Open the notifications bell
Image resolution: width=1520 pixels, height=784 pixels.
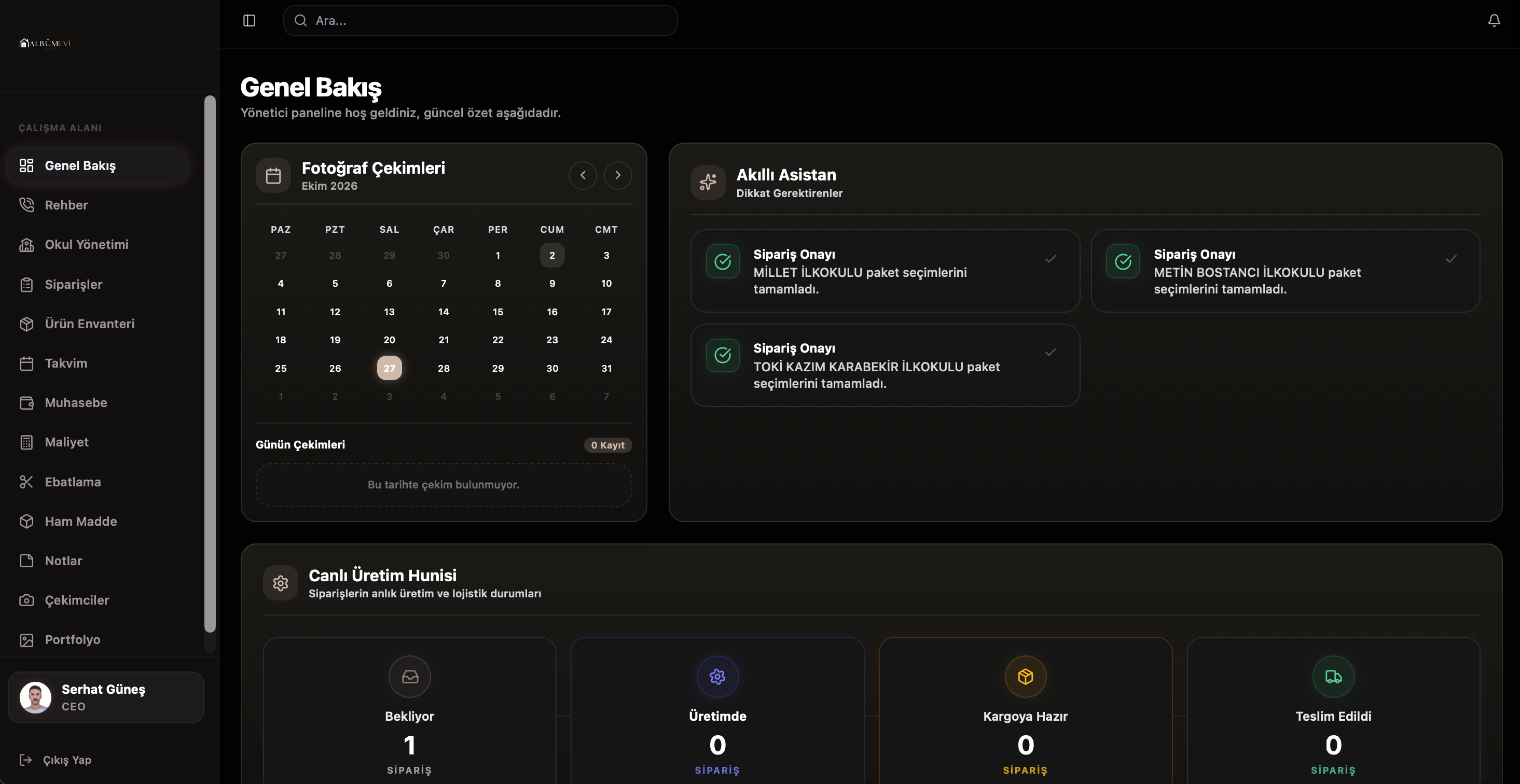point(1494,21)
